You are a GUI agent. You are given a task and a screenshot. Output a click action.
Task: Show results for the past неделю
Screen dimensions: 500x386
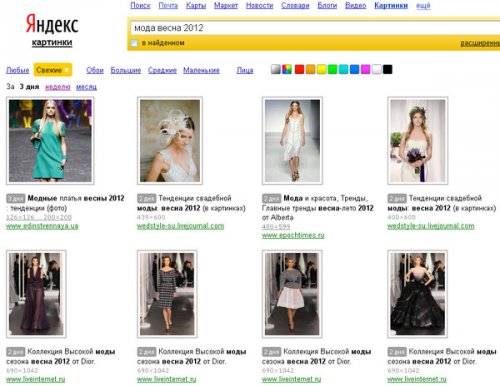pyautogui.click(x=58, y=87)
